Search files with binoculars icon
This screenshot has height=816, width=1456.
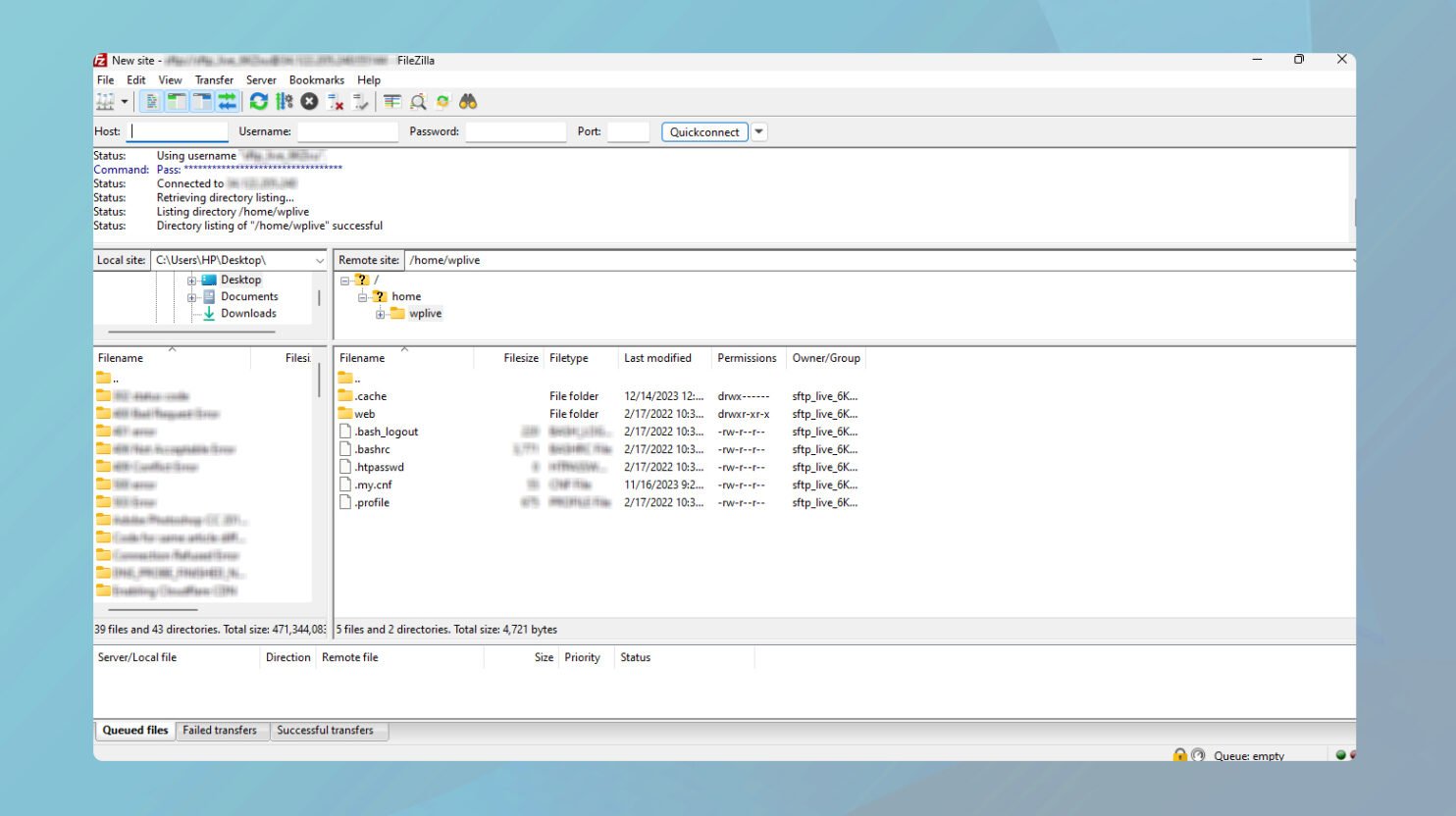tap(468, 101)
